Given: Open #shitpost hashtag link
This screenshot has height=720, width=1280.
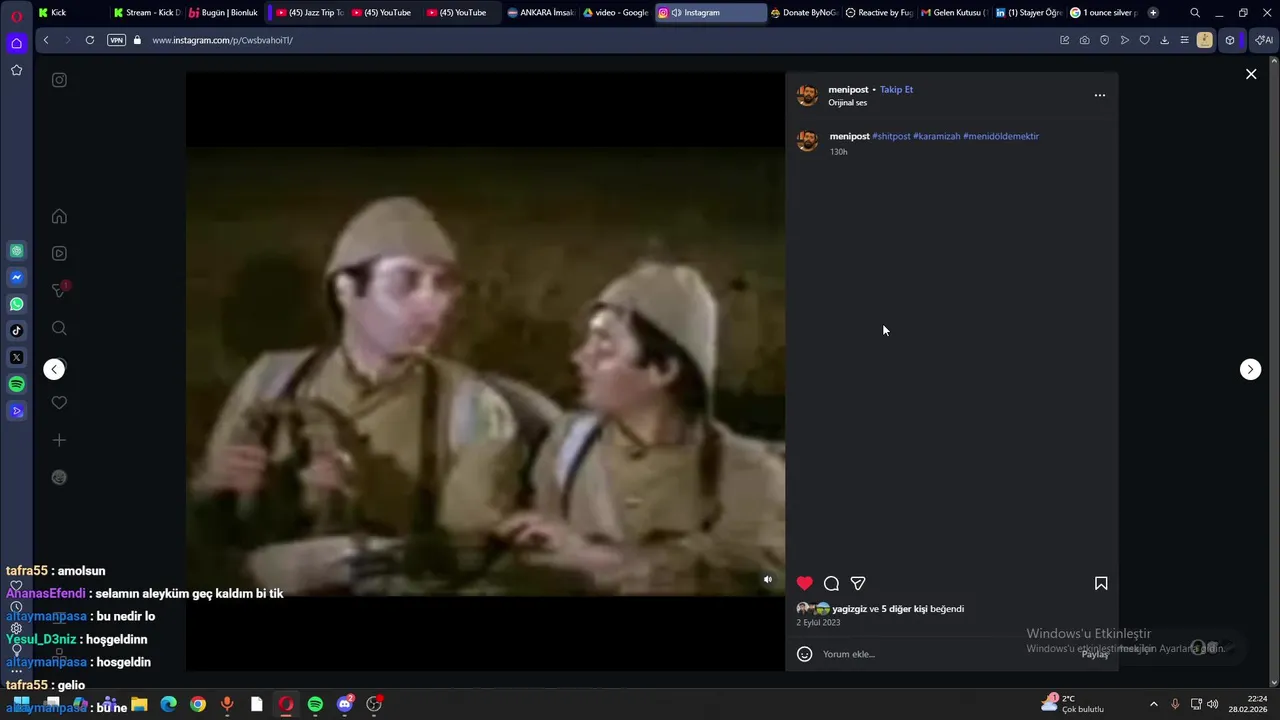Looking at the screenshot, I should pos(891,136).
